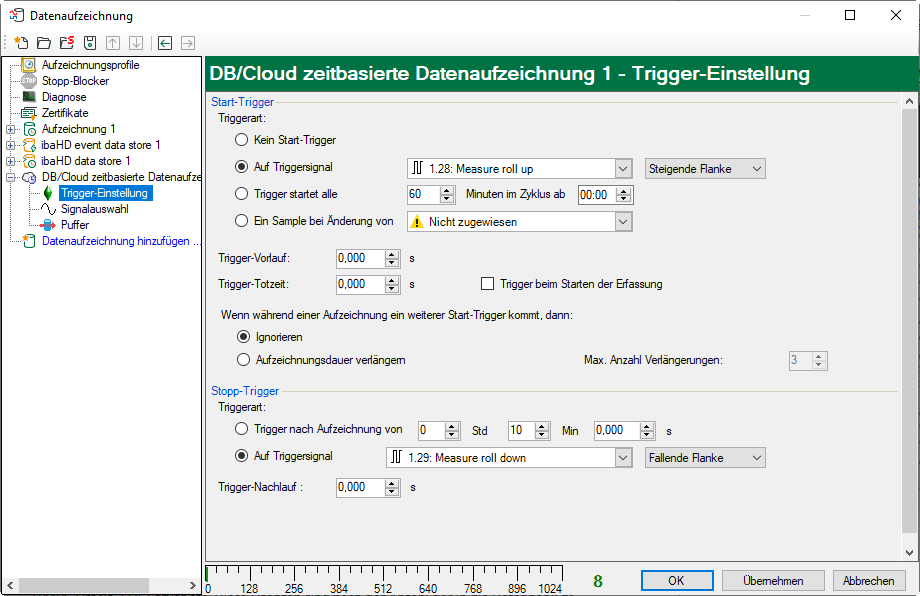Viewport: 920px width, 596px height.
Task: Select Kein Start-Trigger radio button
Action: (241, 140)
